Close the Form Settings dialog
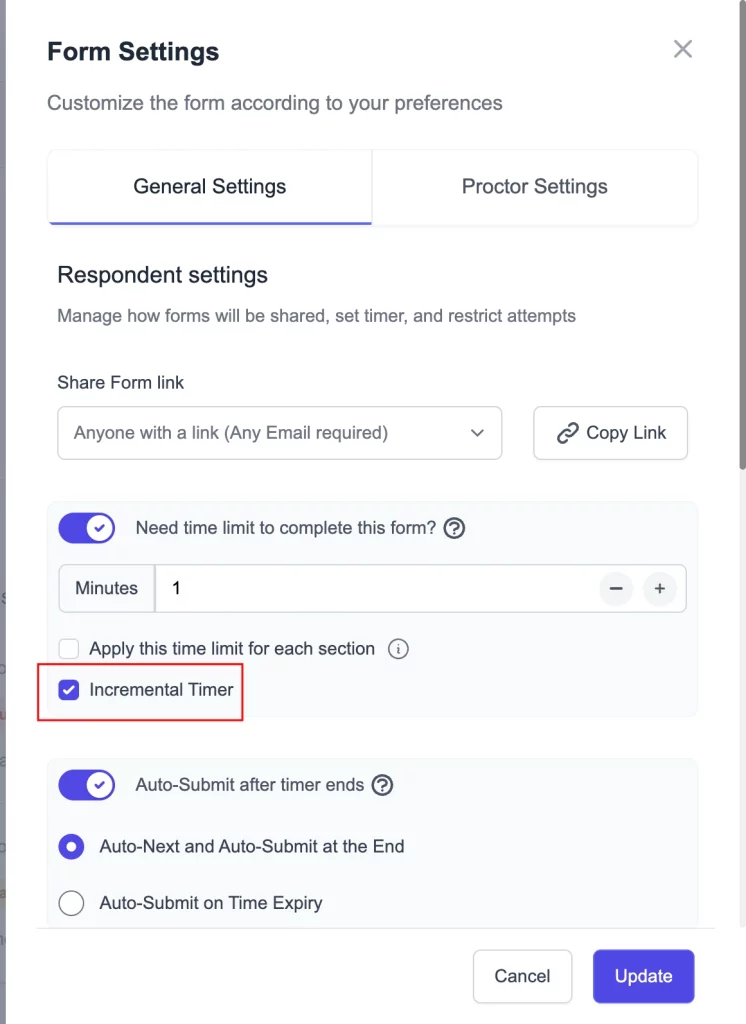The width and height of the screenshot is (746, 1024). [x=683, y=49]
